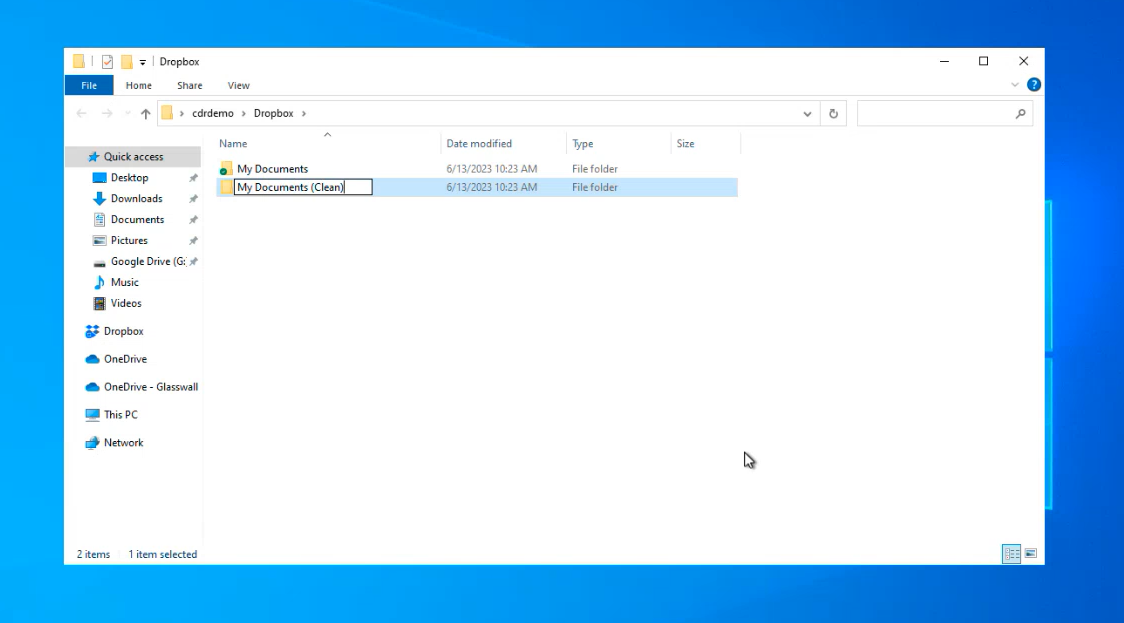Go up one folder level
This screenshot has height=623, width=1124.
[x=146, y=113]
